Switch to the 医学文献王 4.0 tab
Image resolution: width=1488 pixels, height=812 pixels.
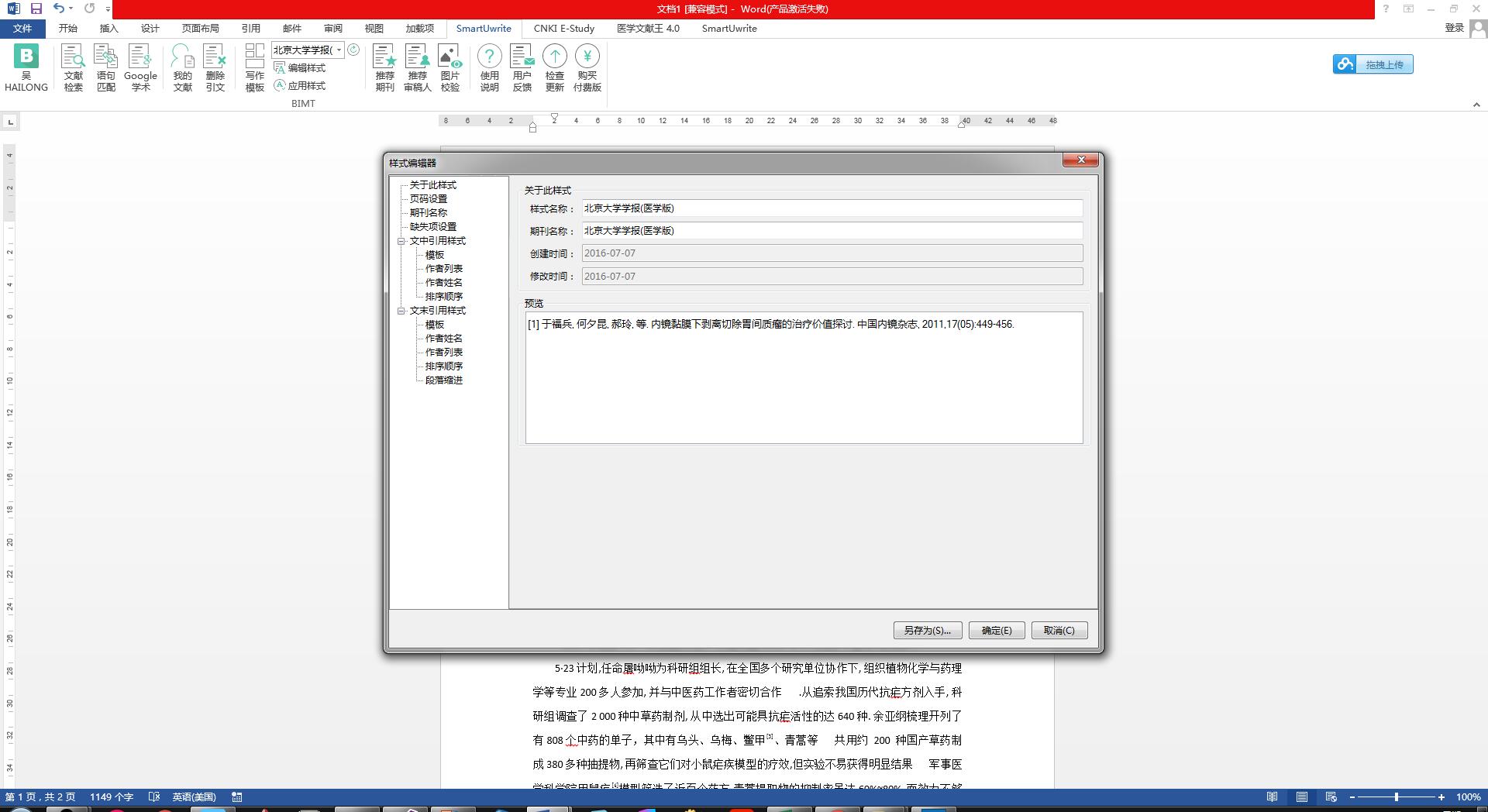tap(648, 29)
